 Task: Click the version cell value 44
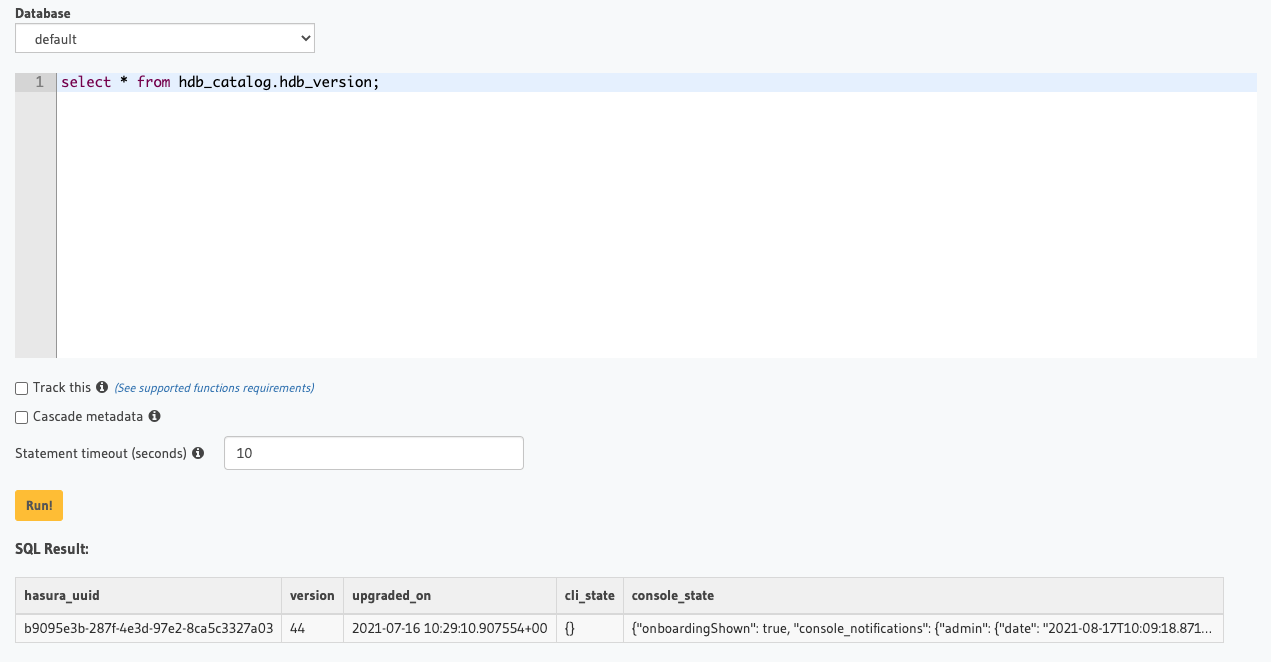[x=312, y=628]
